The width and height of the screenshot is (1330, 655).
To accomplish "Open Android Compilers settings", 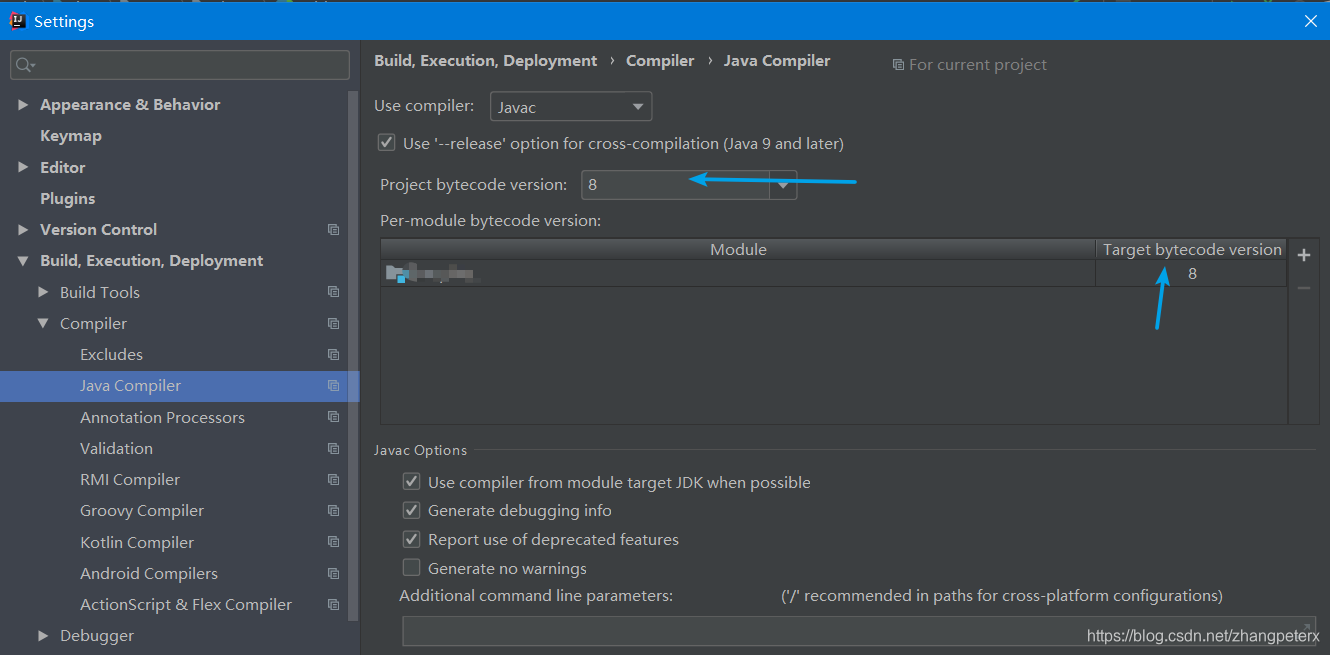I will (149, 574).
